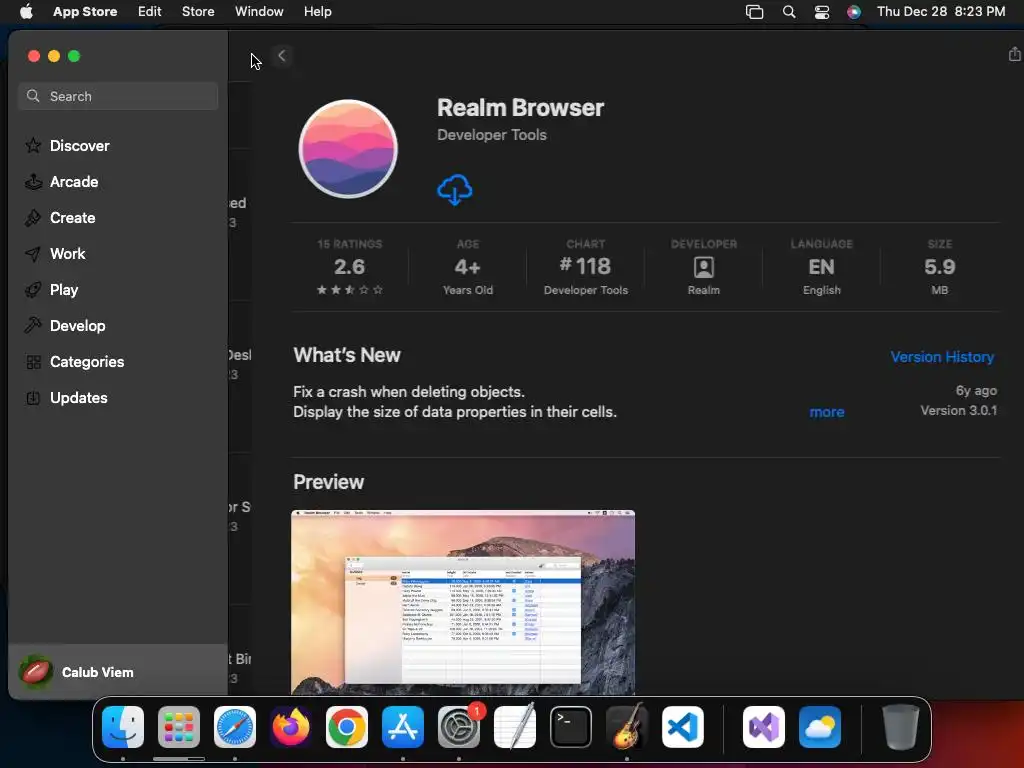Open the Apple menu
1024x768 pixels.
(26, 12)
